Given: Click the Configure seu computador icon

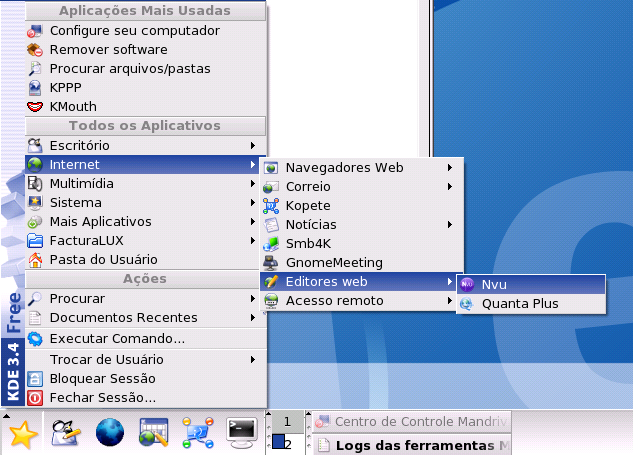Looking at the screenshot, I should point(35,31).
